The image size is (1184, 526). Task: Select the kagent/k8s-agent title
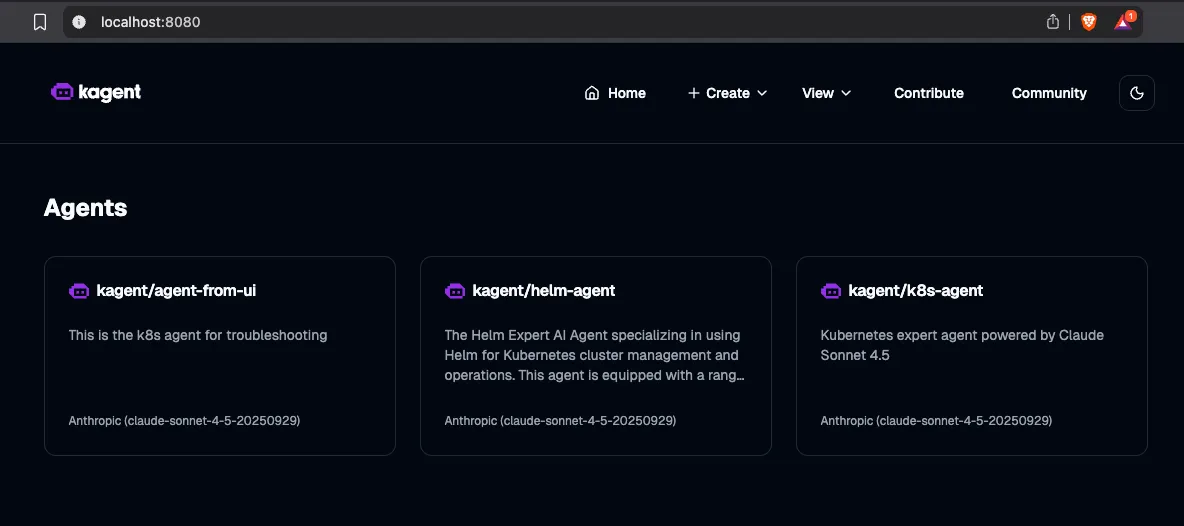915,291
